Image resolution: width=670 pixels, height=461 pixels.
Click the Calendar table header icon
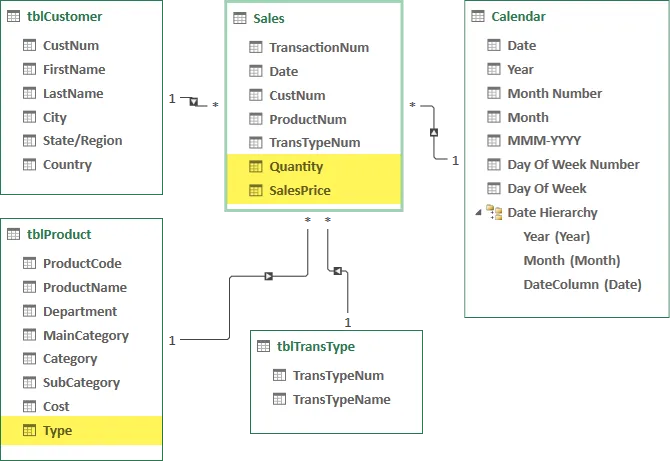478,17
